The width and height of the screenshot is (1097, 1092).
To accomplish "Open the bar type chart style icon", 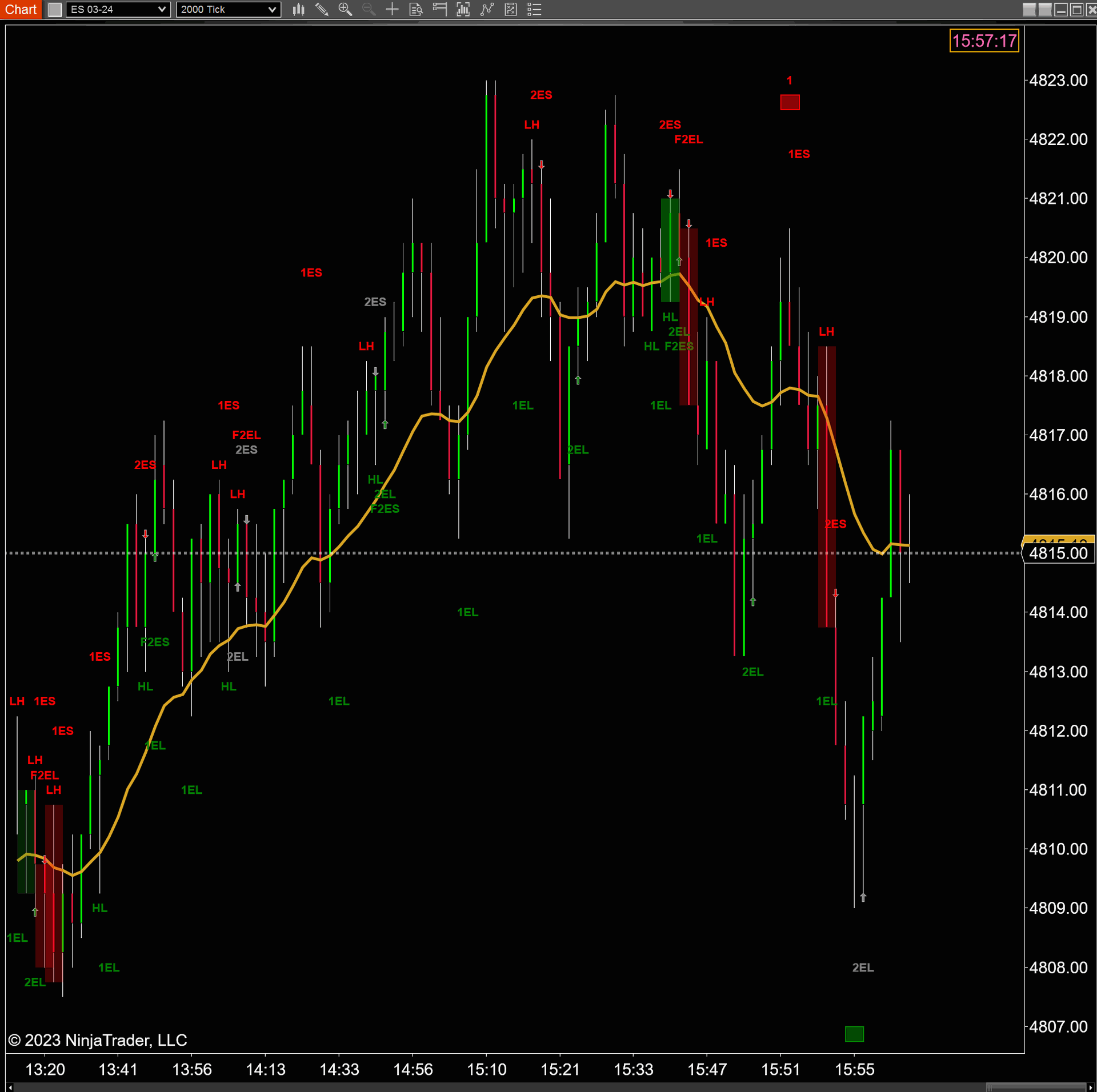I will [298, 9].
